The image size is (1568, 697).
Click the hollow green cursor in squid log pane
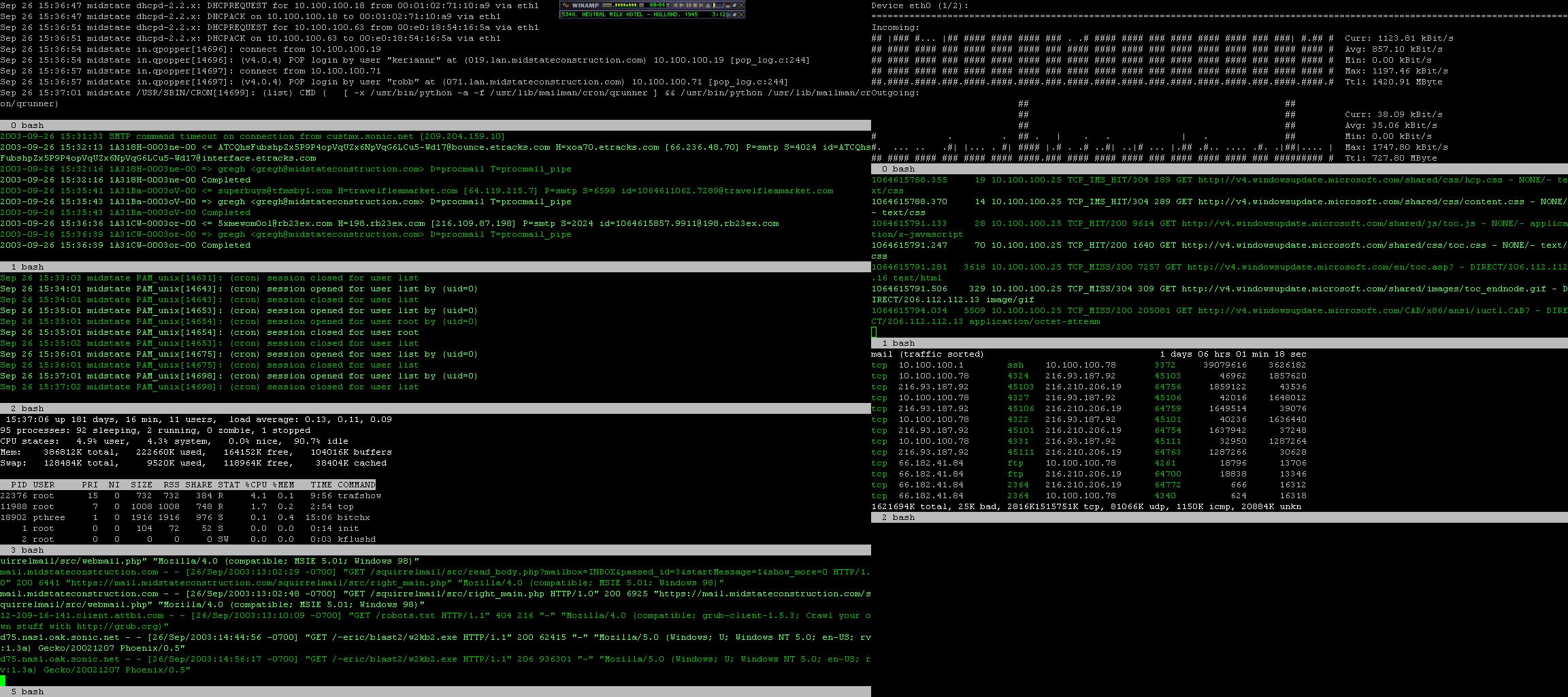tap(874, 332)
